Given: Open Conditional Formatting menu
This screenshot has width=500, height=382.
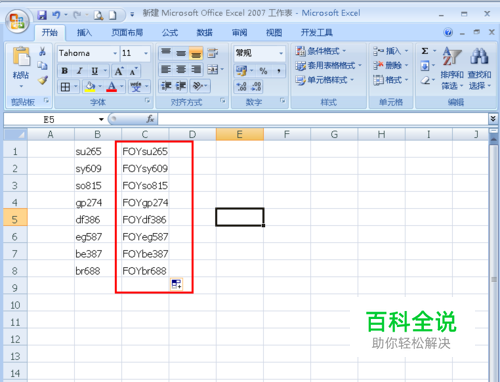Looking at the screenshot, I should (x=321, y=51).
